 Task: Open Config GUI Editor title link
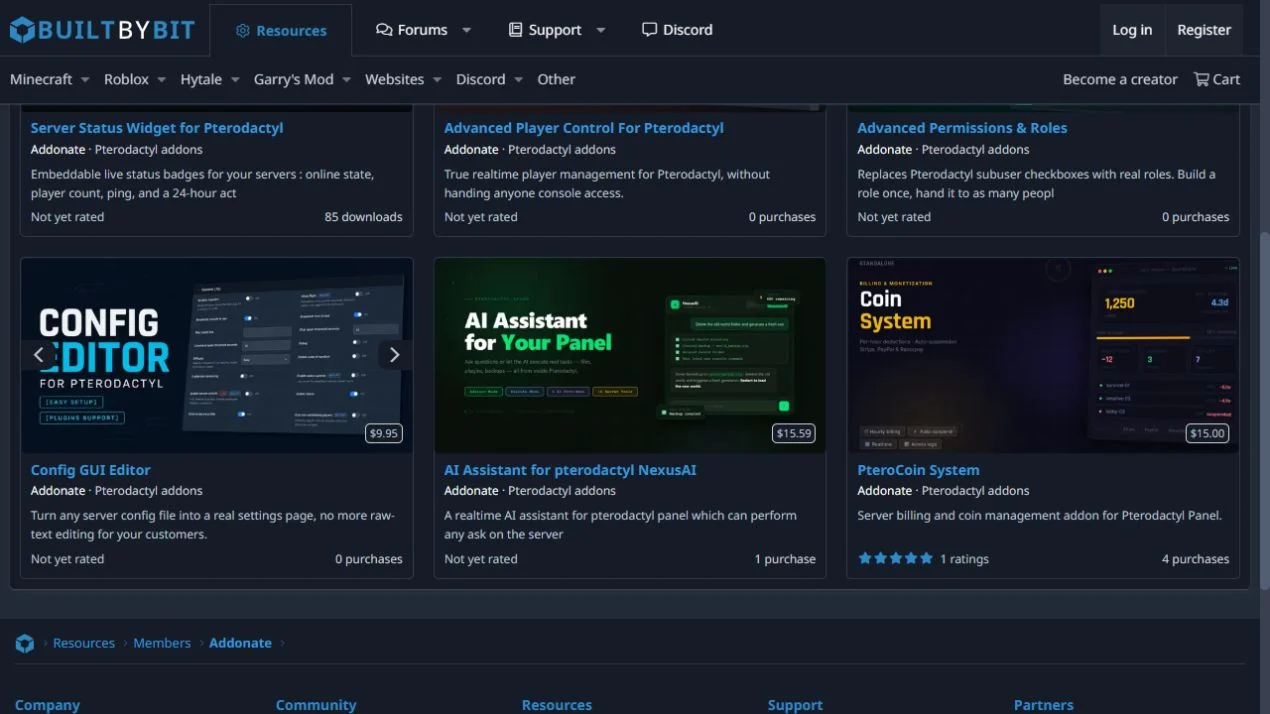[91, 470]
